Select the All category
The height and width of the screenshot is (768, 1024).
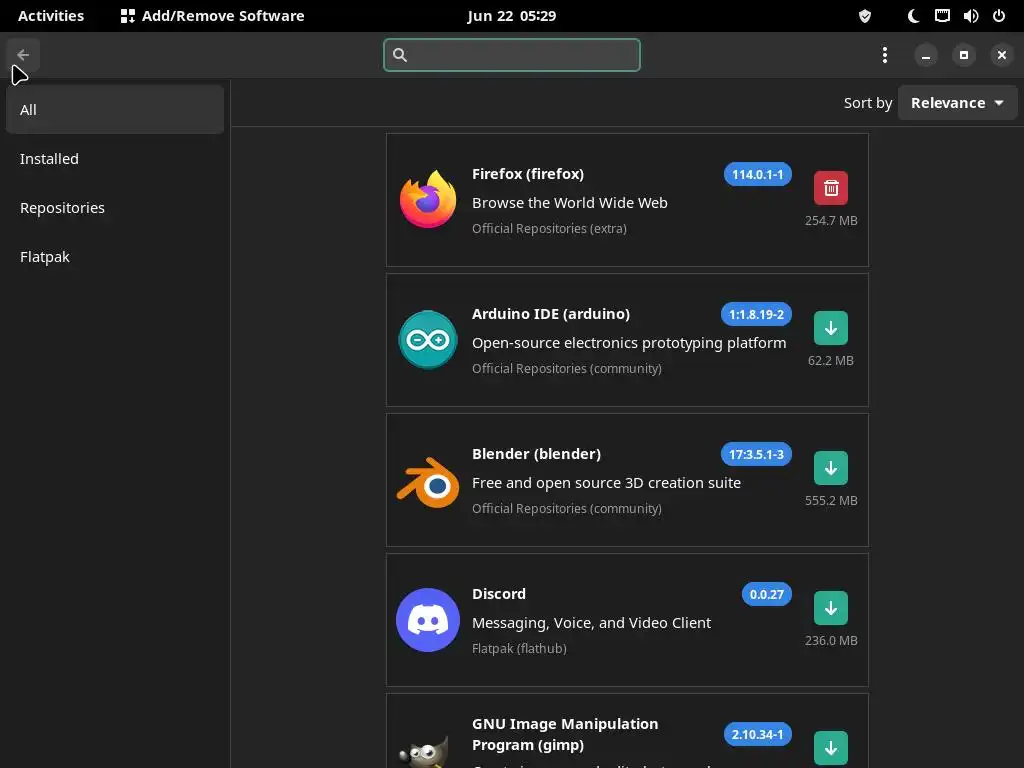coord(115,110)
